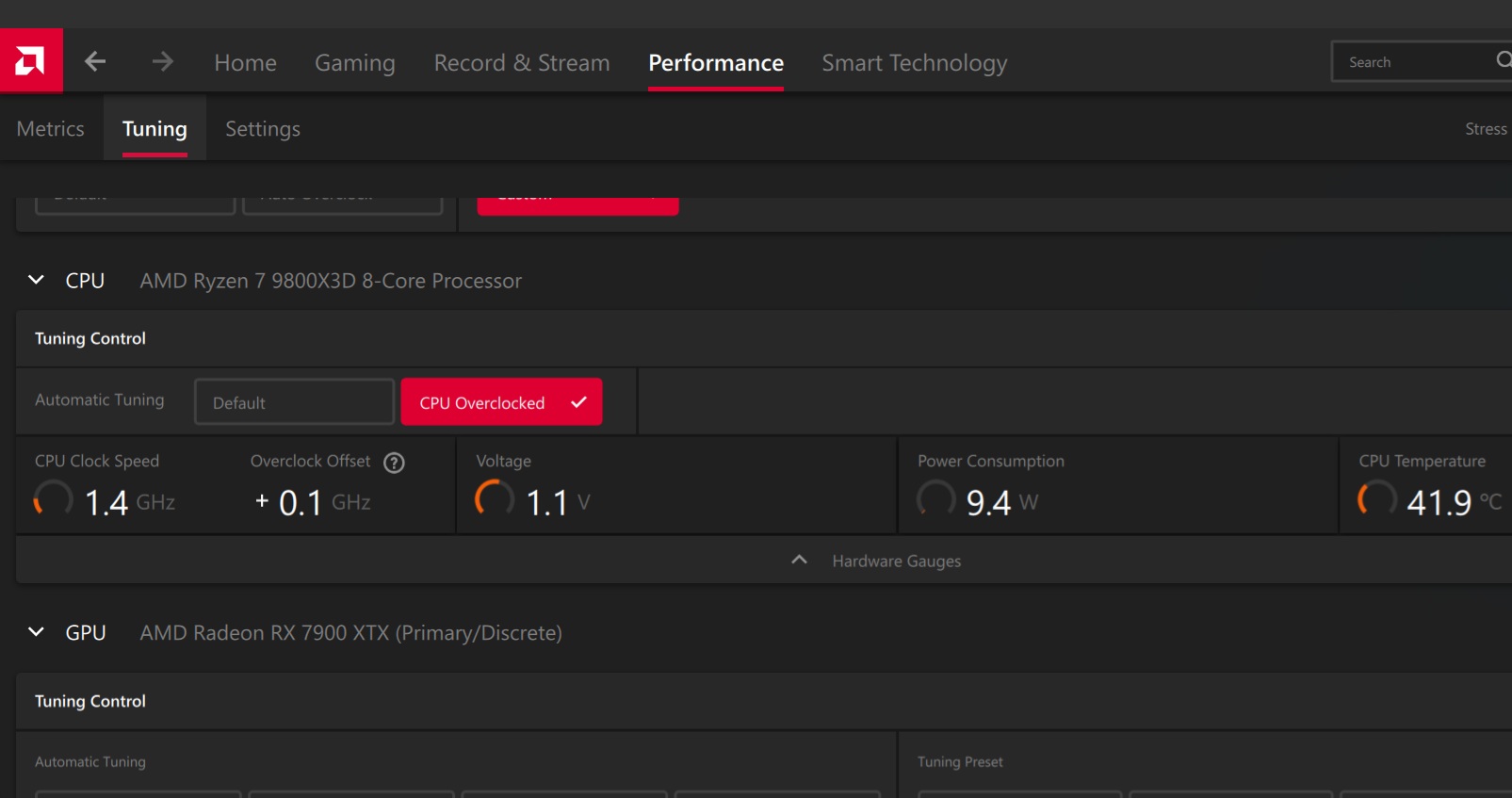The width and height of the screenshot is (1512, 798).
Task: Open the Record & Stream tab
Action: click(522, 63)
